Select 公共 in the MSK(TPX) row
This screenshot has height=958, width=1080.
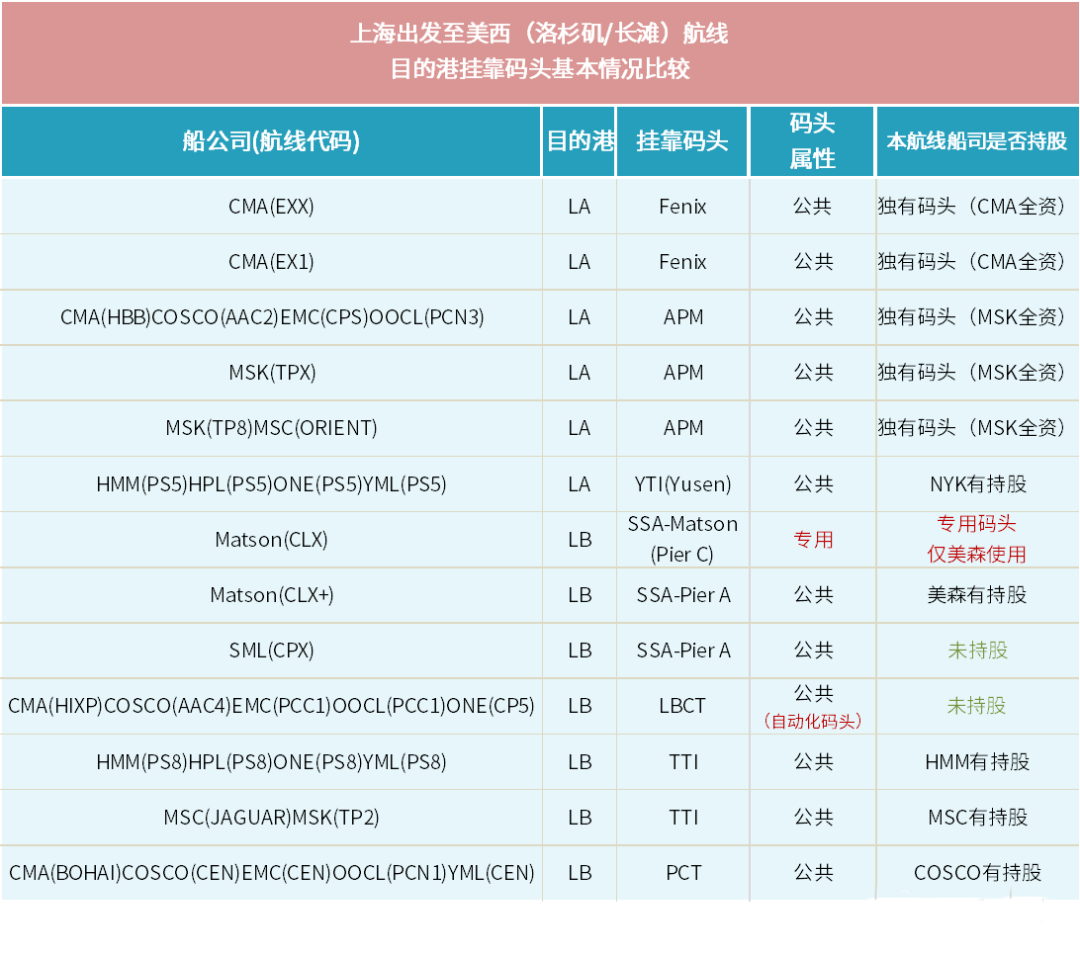[813, 373]
